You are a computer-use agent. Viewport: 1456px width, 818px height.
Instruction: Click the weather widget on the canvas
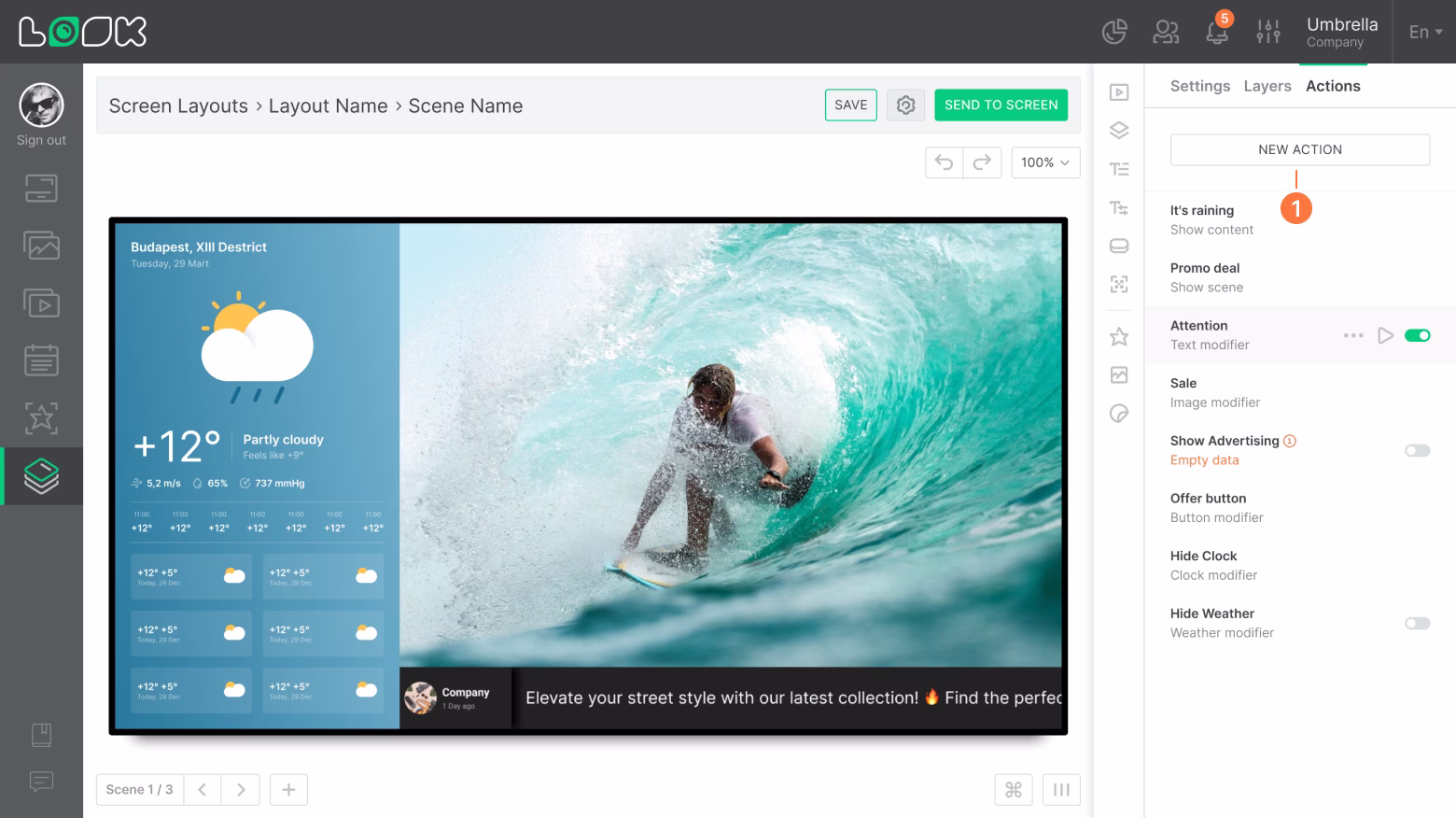pos(257,475)
